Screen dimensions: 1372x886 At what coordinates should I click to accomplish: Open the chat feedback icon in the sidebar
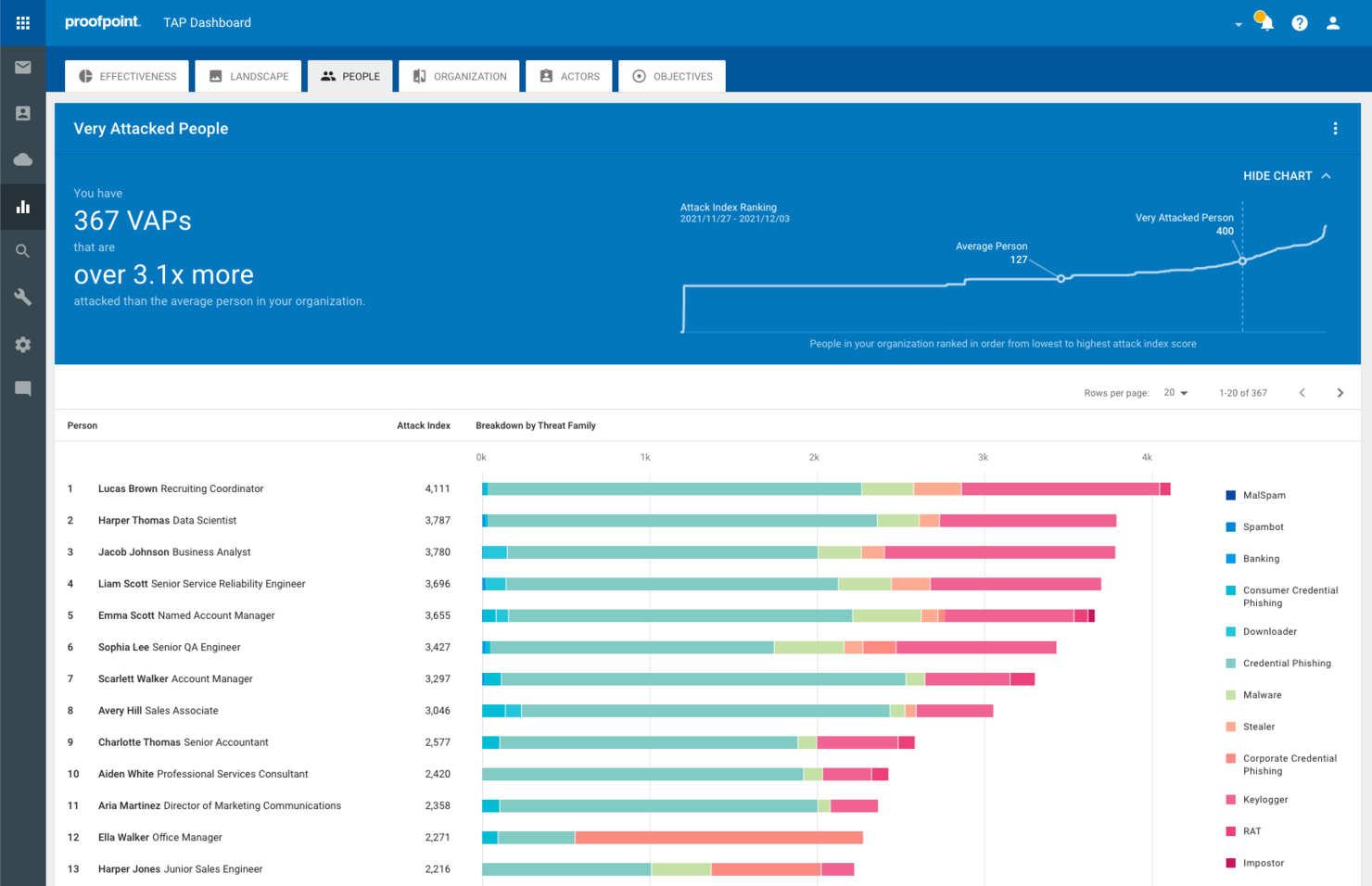point(22,388)
